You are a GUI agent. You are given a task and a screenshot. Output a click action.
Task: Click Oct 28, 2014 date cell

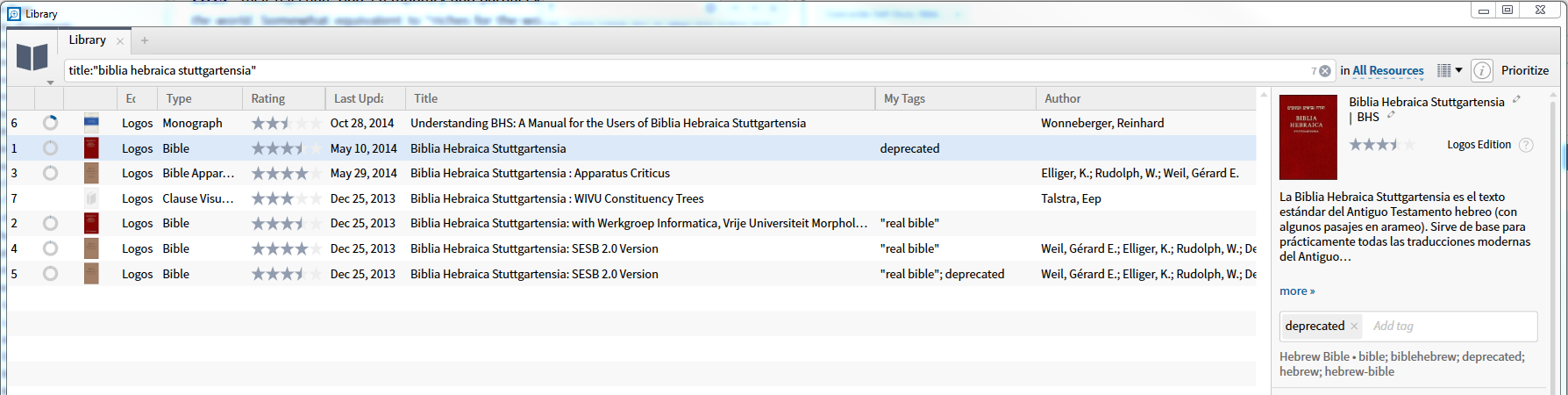(x=362, y=123)
